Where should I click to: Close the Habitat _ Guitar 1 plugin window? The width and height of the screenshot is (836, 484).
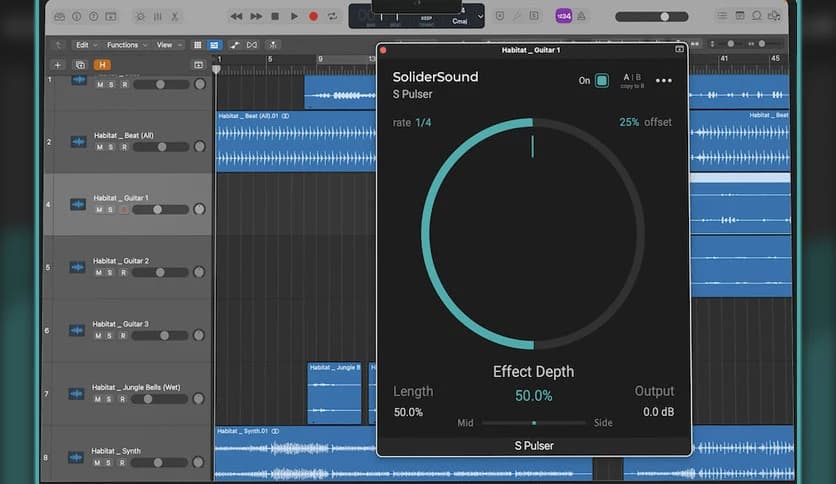click(383, 51)
